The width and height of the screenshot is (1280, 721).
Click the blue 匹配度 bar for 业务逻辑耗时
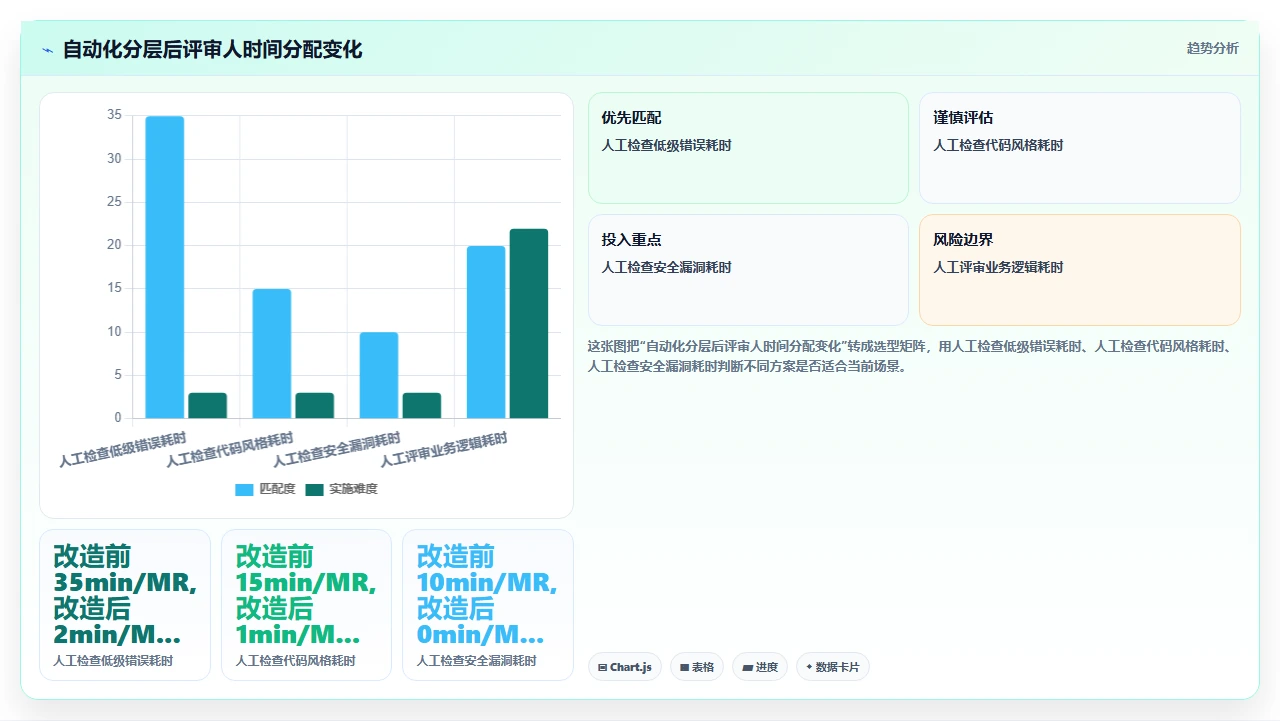tap(486, 332)
